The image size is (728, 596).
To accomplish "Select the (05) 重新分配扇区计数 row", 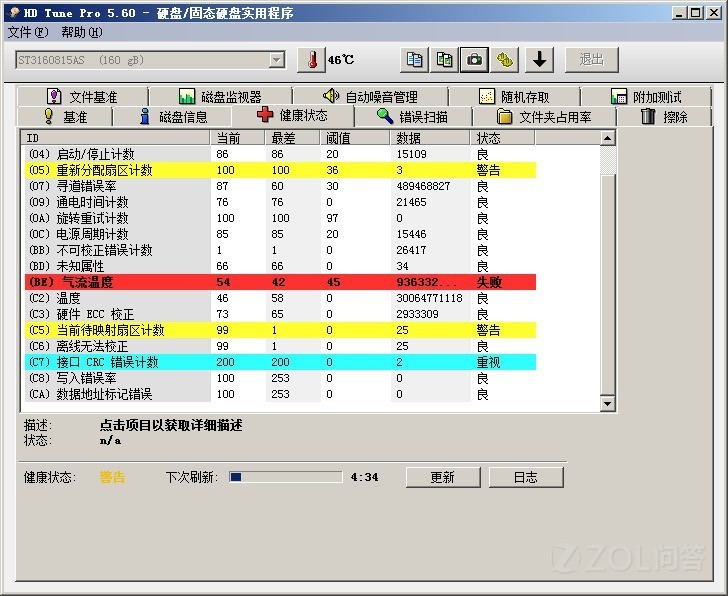I will (x=280, y=170).
